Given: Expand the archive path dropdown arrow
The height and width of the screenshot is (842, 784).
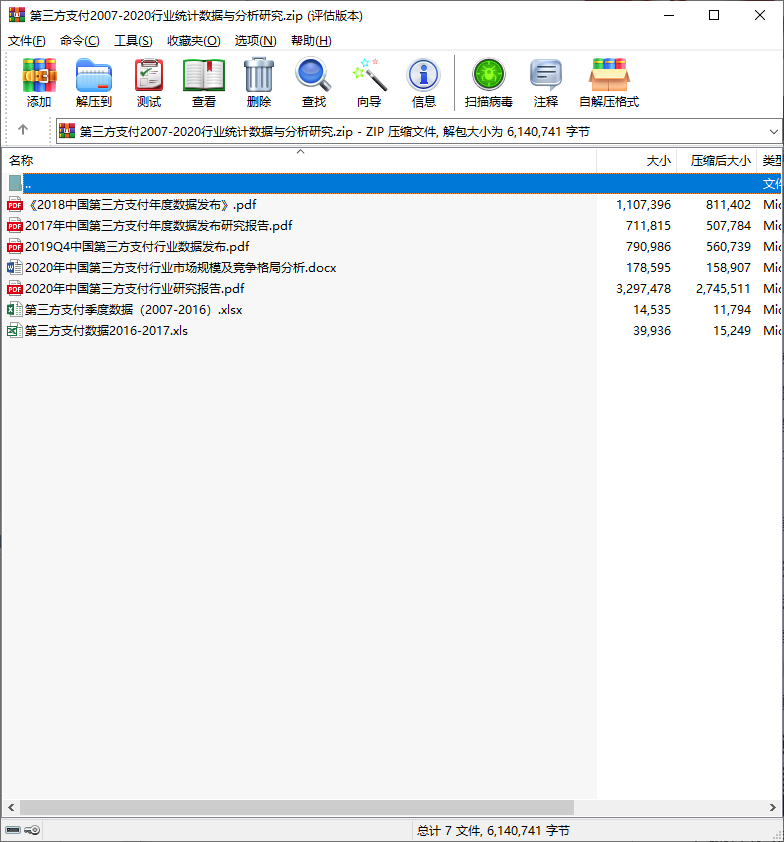Looking at the screenshot, I should pos(773,132).
